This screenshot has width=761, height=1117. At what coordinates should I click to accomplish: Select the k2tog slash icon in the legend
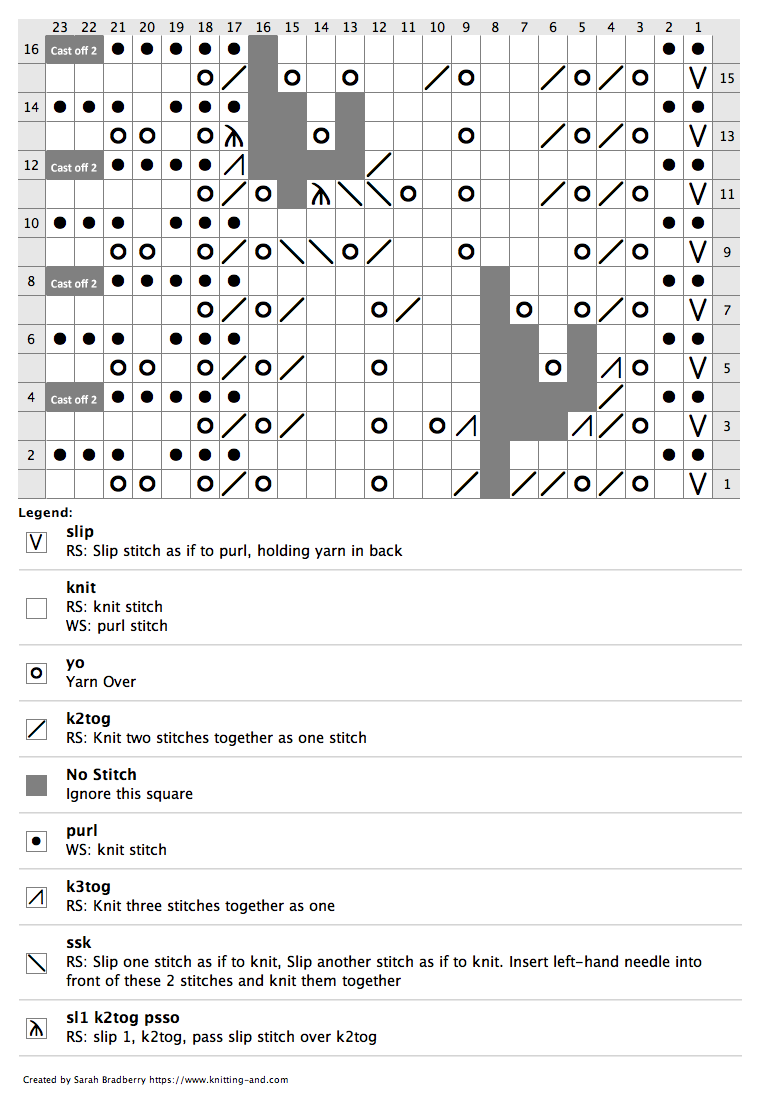[37, 729]
